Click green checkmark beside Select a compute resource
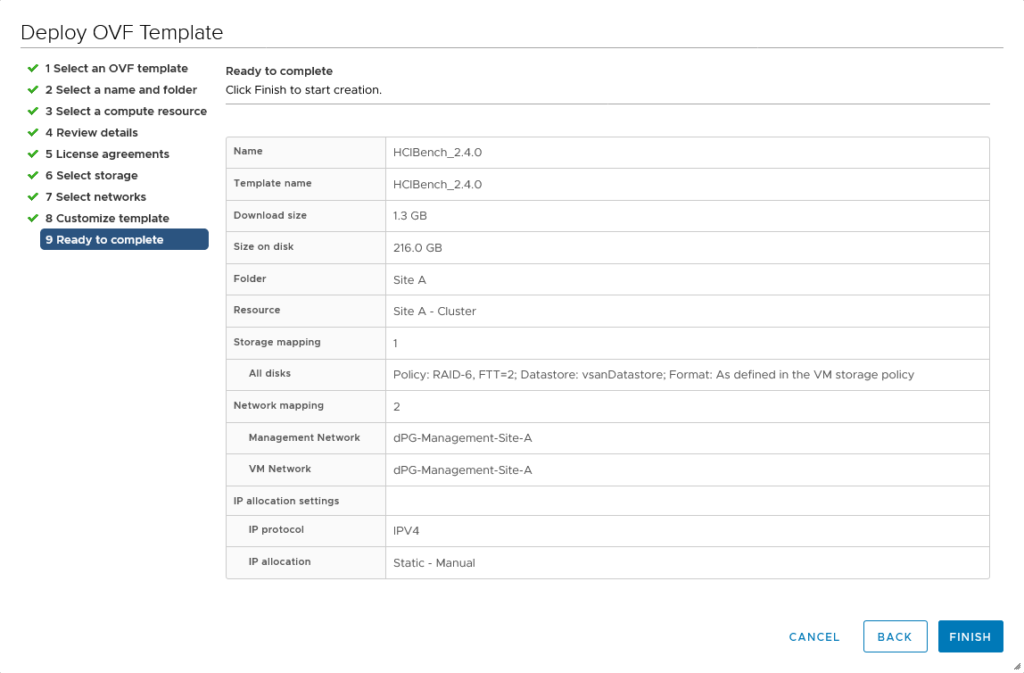This screenshot has width=1024, height=673. (33, 111)
